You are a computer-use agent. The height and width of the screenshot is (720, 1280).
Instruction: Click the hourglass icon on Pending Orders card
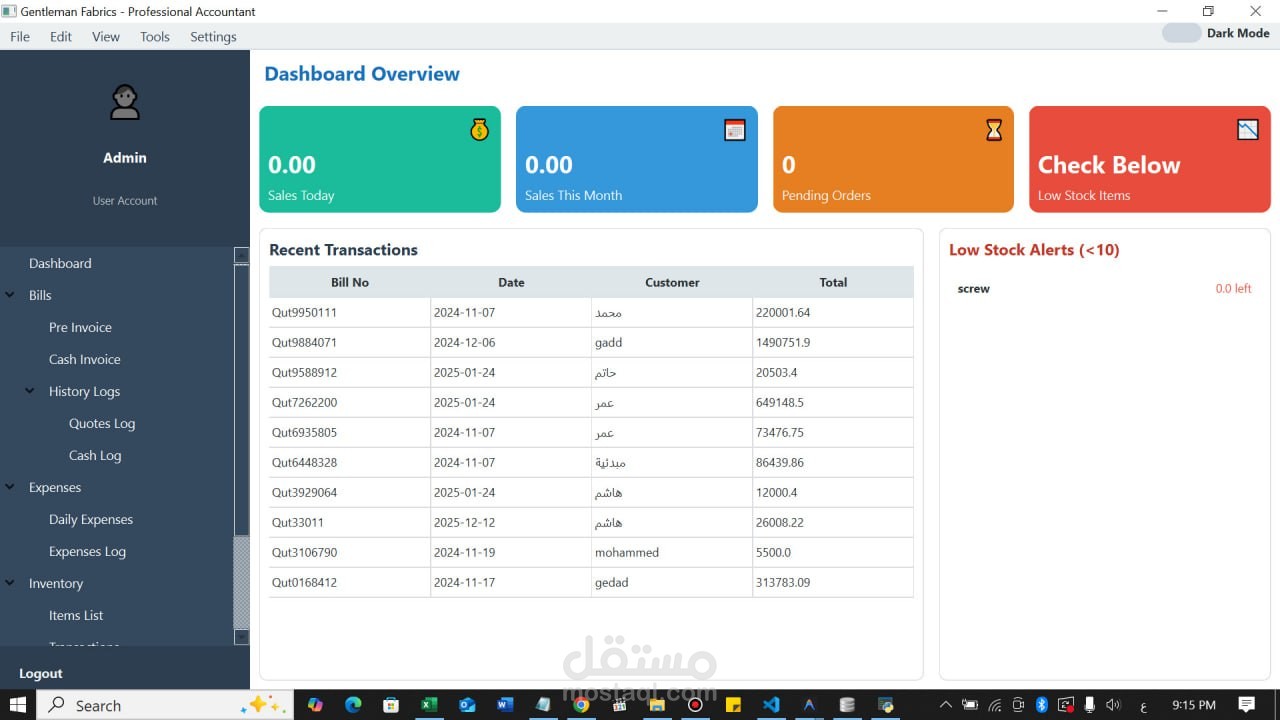tap(994, 130)
